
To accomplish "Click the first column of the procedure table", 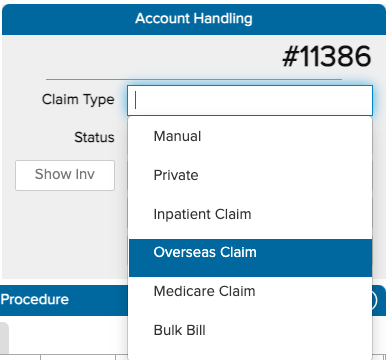I will (20, 357).
